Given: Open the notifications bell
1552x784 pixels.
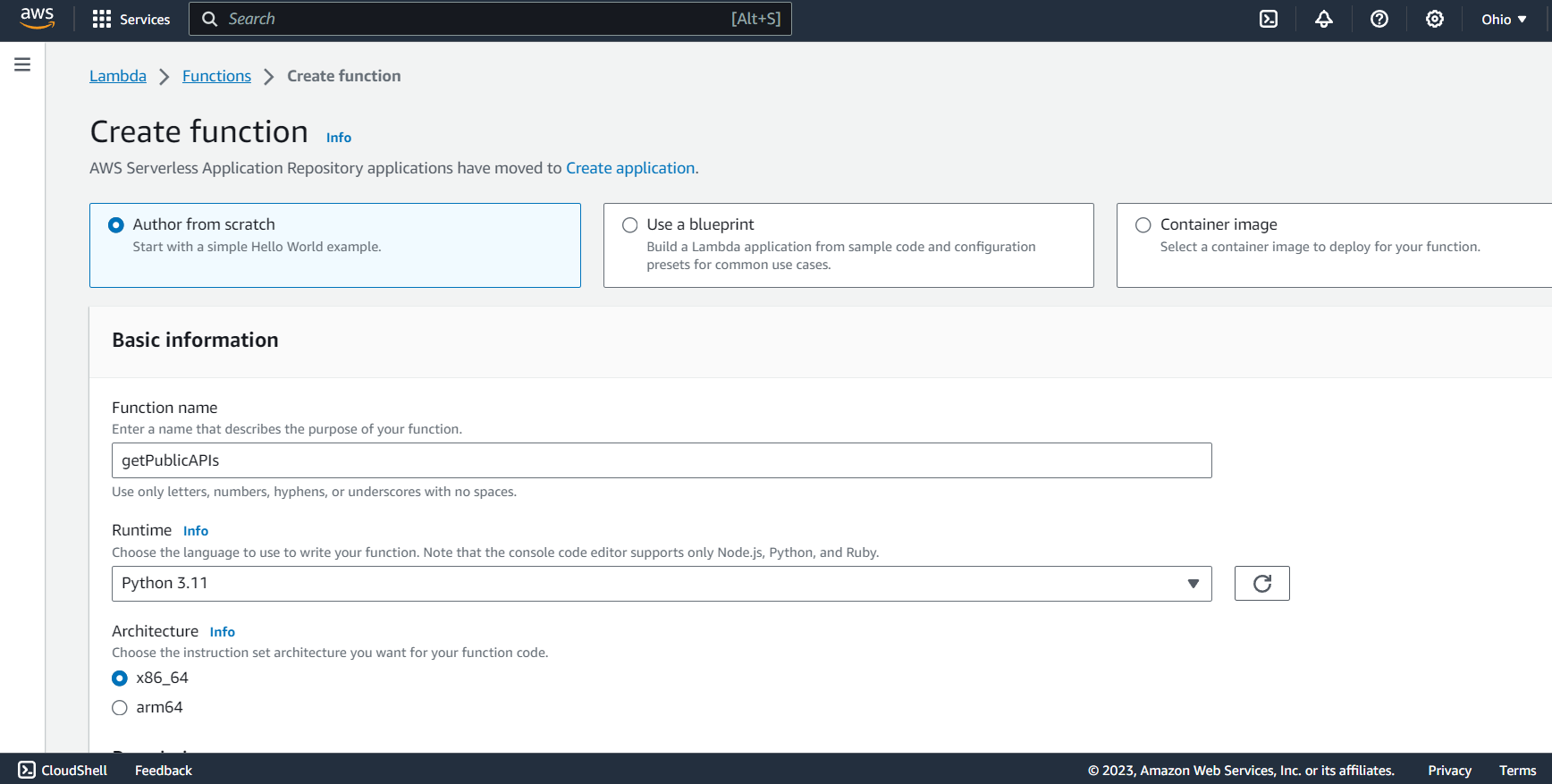Looking at the screenshot, I should 1323,19.
